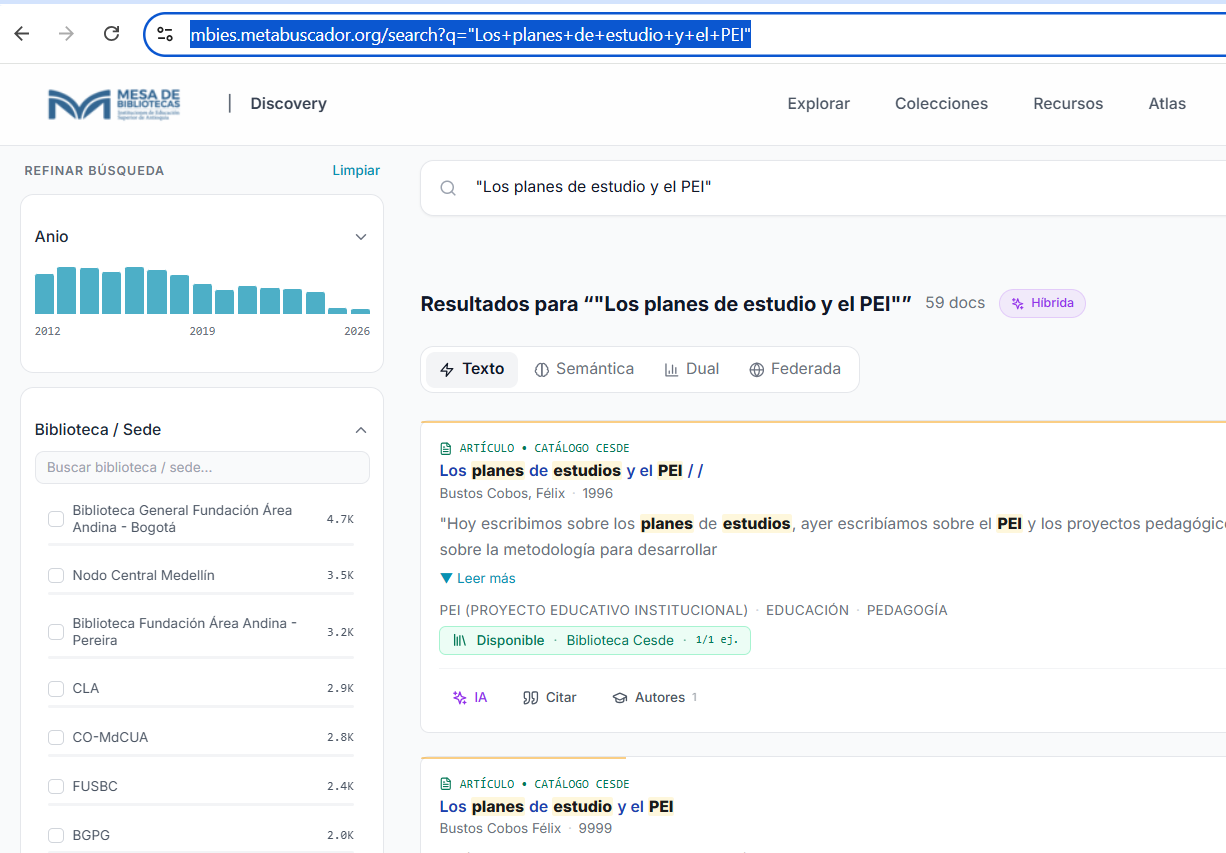Click the tallest 2013 bar in Anio histogram
The image size is (1226, 853).
pos(66,291)
